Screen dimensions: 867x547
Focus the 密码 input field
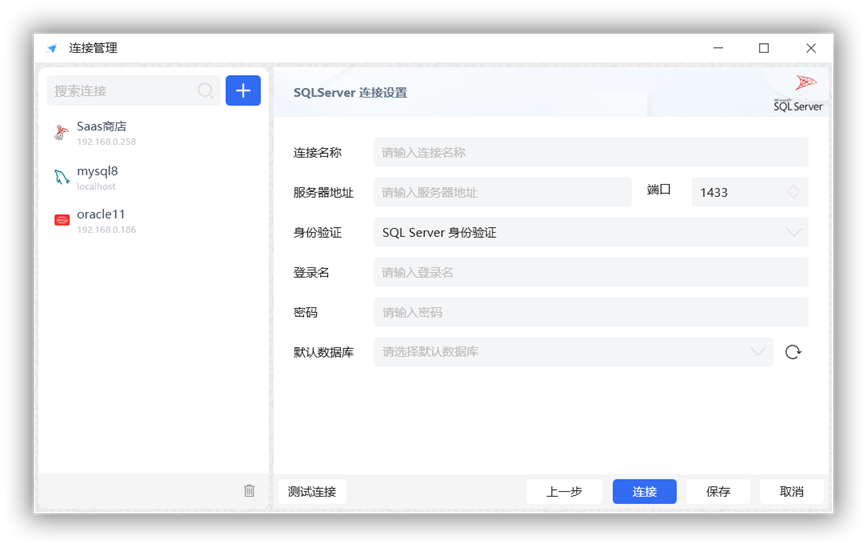click(x=591, y=312)
